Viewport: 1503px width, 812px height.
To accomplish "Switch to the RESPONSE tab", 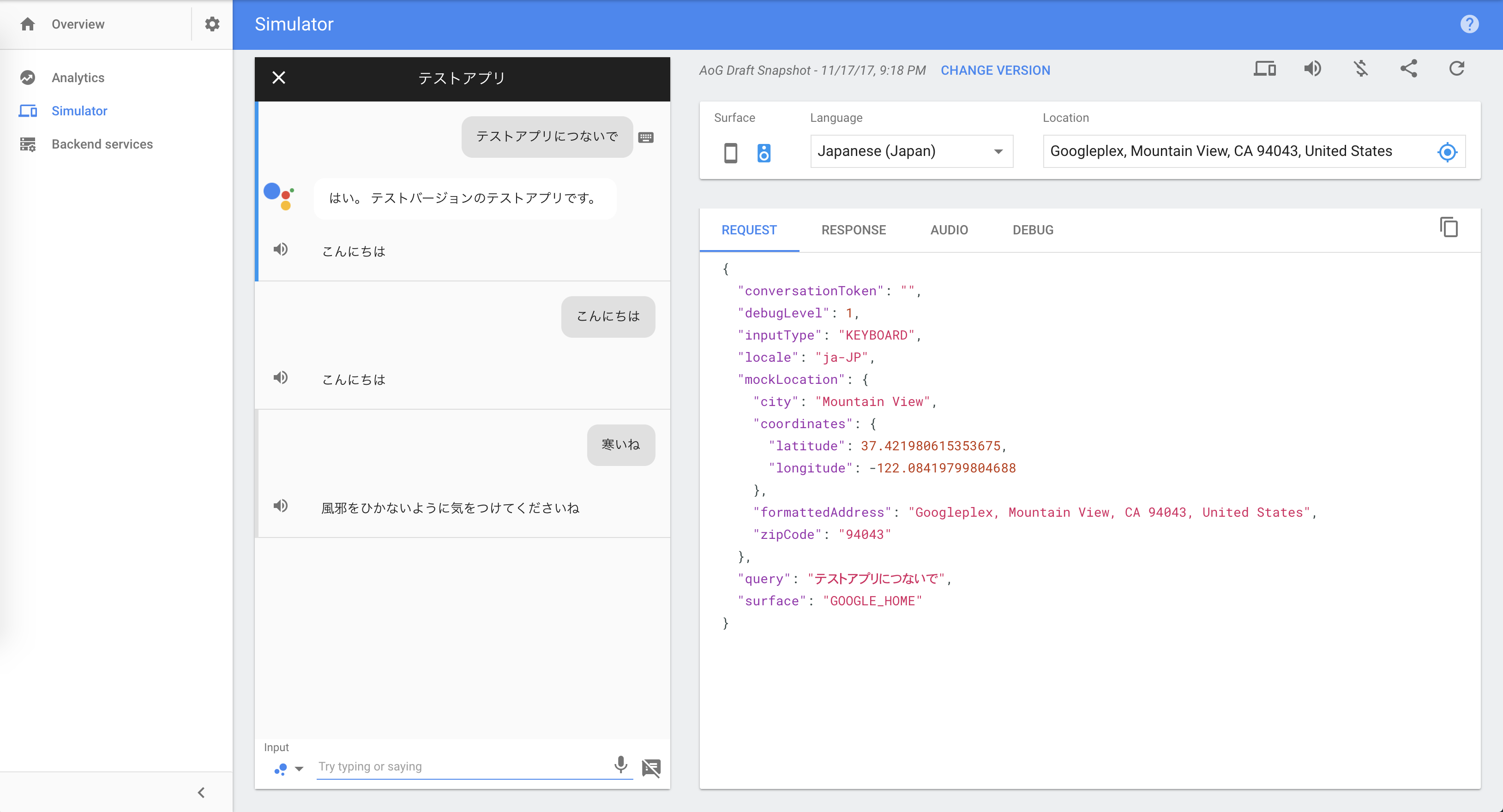I will (854, 229).
